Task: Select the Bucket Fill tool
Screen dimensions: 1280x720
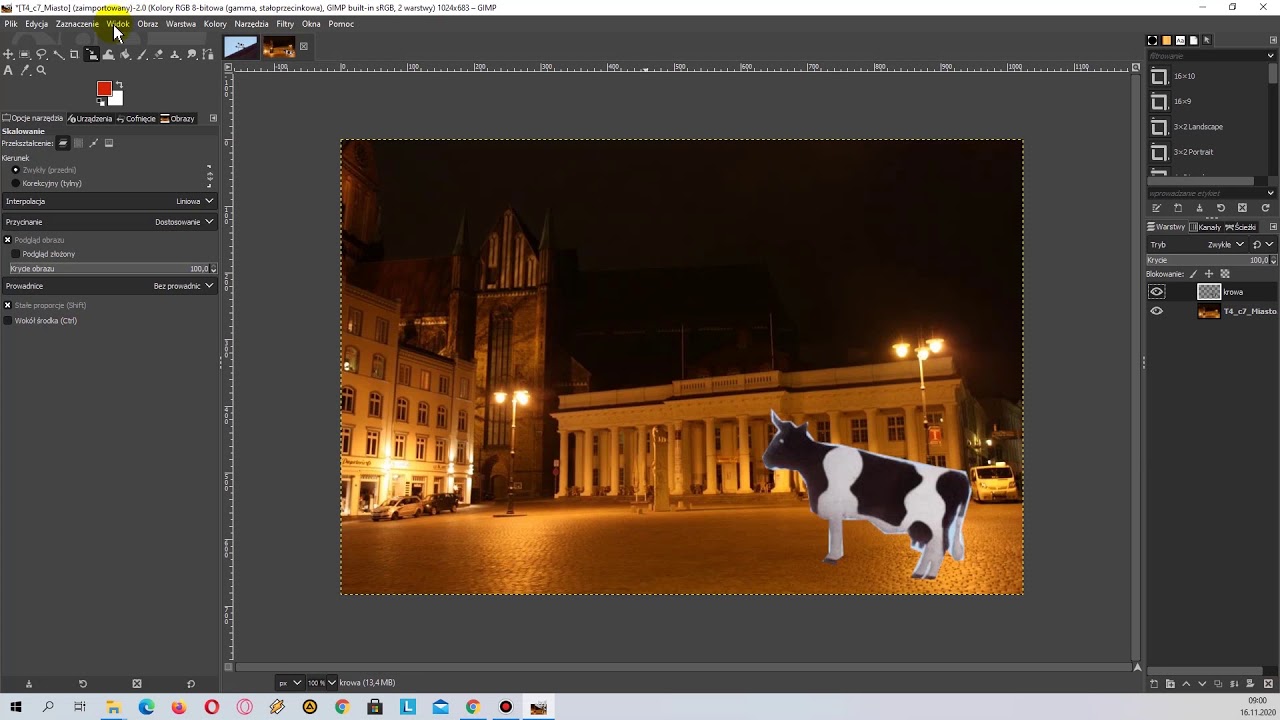Action: [125, 54]
